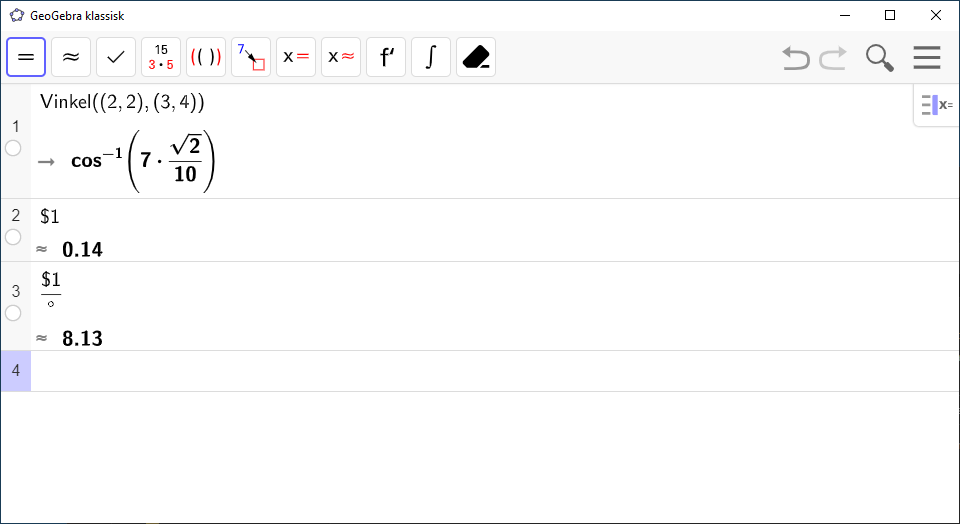This screenshot has width=960, height=524.
Task: Choose the Substitute tool
Action: (x=251, y=57)
